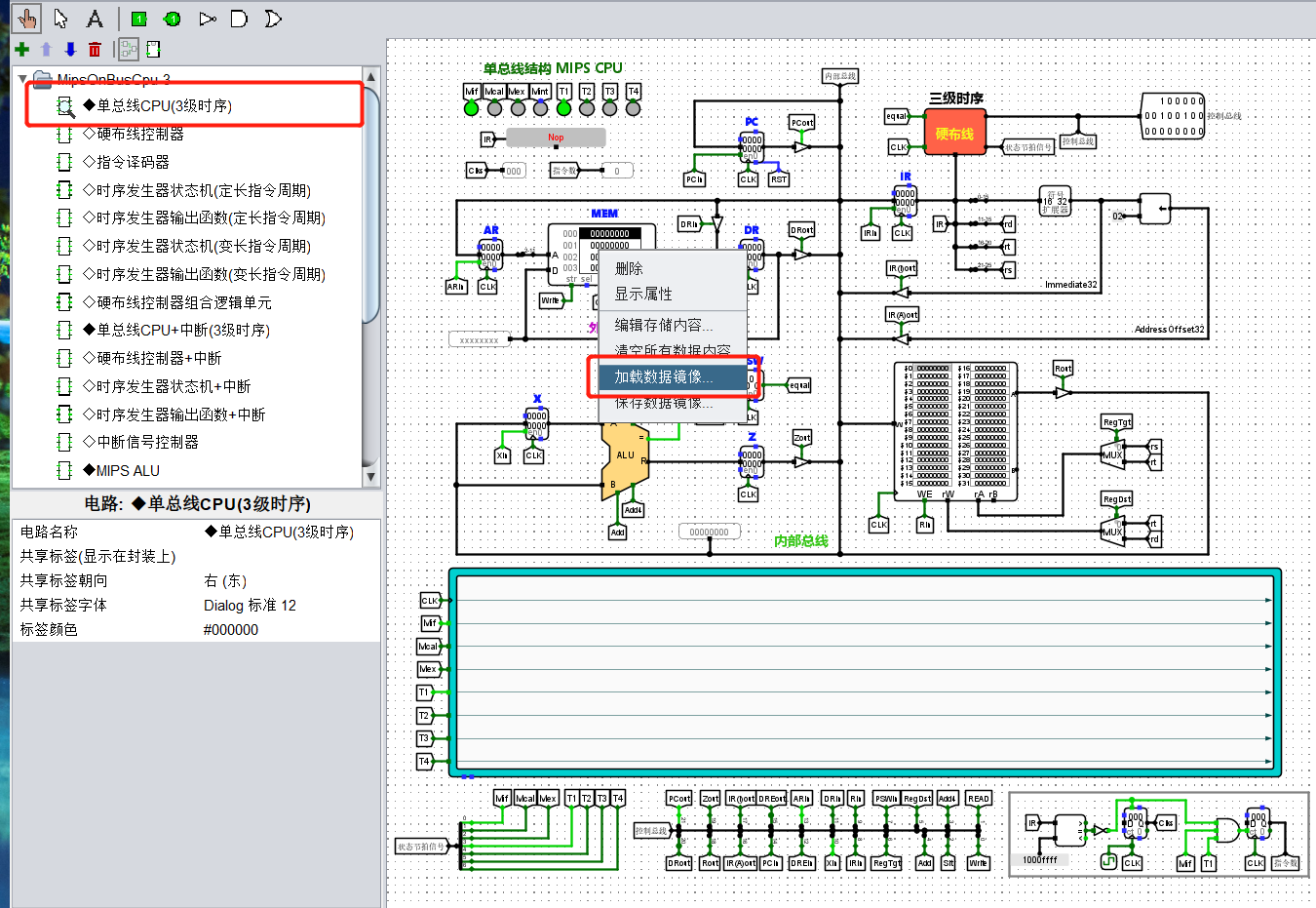The height and width of the screenshot is (908, 1316).
Task: Click the MipsOnBusCpu 3 folder icon
Action: pos(43,79)
